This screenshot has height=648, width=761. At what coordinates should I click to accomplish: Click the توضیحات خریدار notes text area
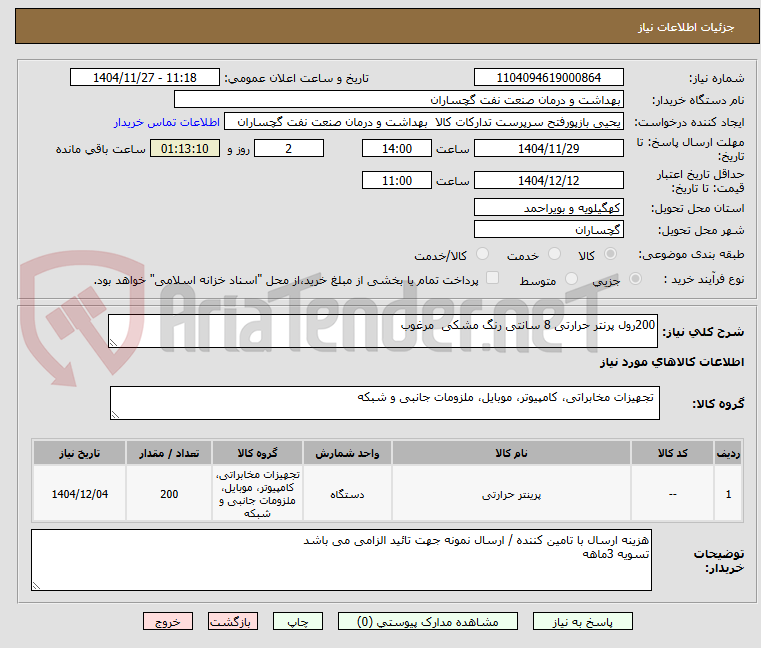pos(342,560)
